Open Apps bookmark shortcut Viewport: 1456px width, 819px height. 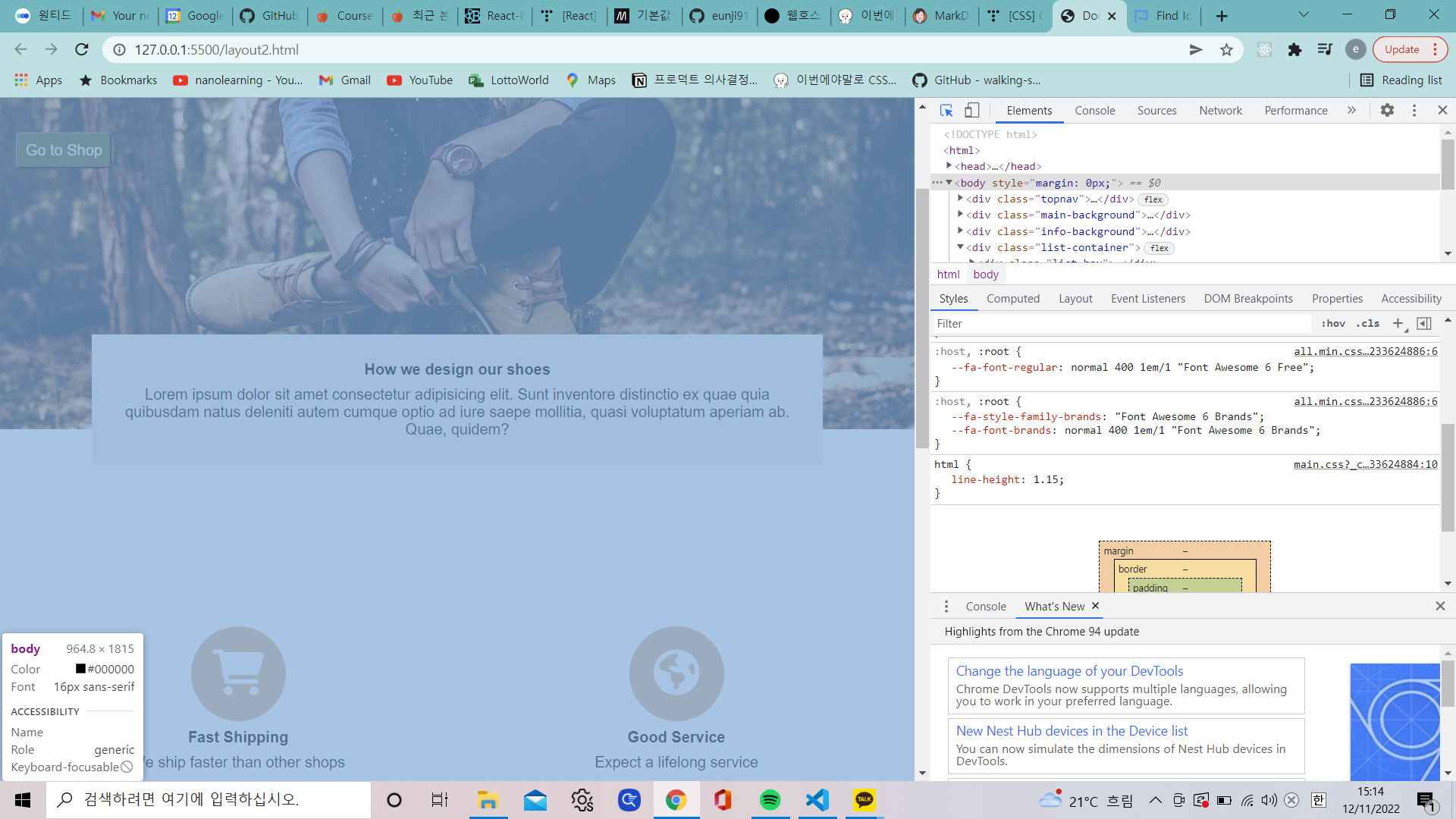point(38,80)
